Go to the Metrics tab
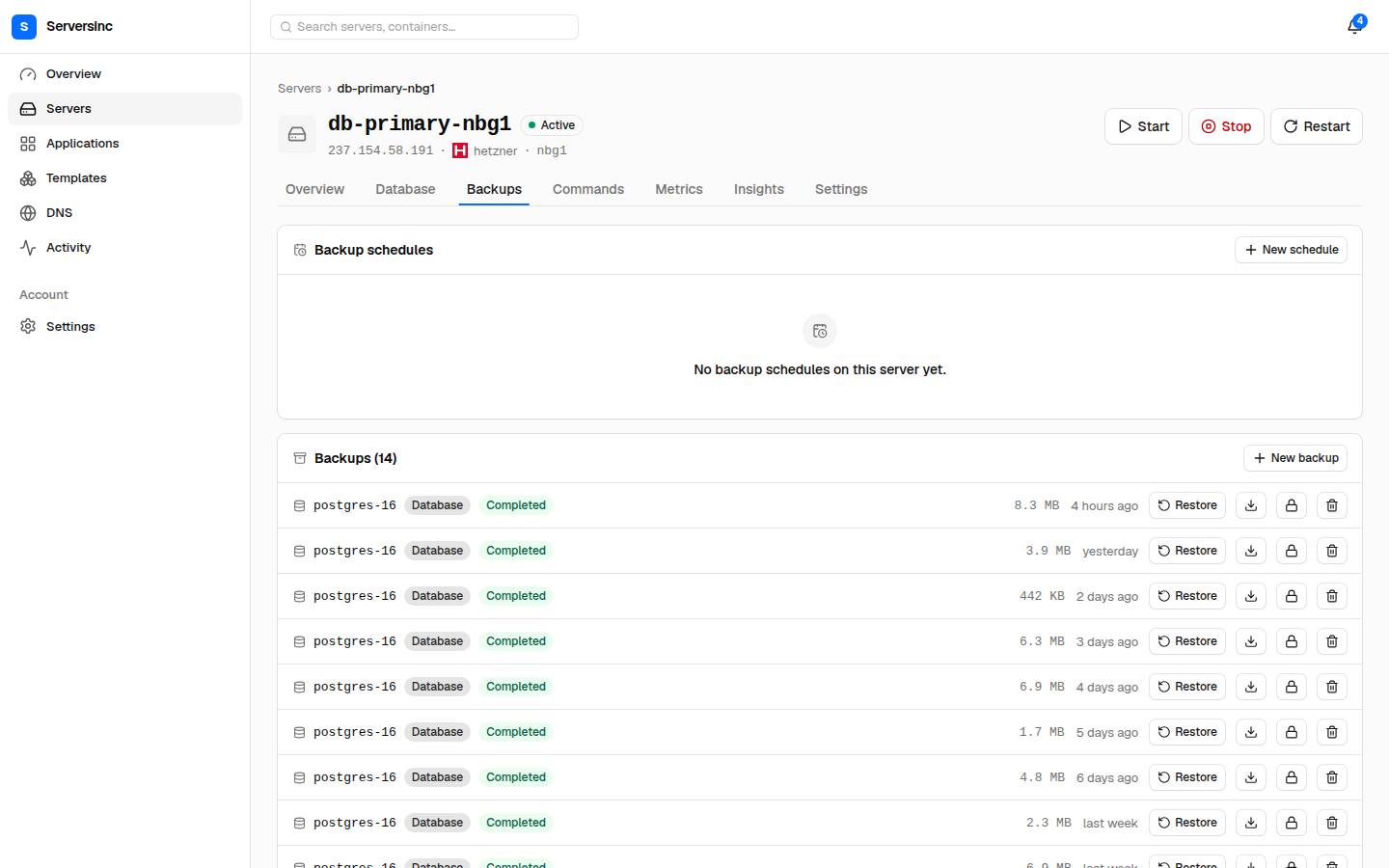 [x=679, y=189]
